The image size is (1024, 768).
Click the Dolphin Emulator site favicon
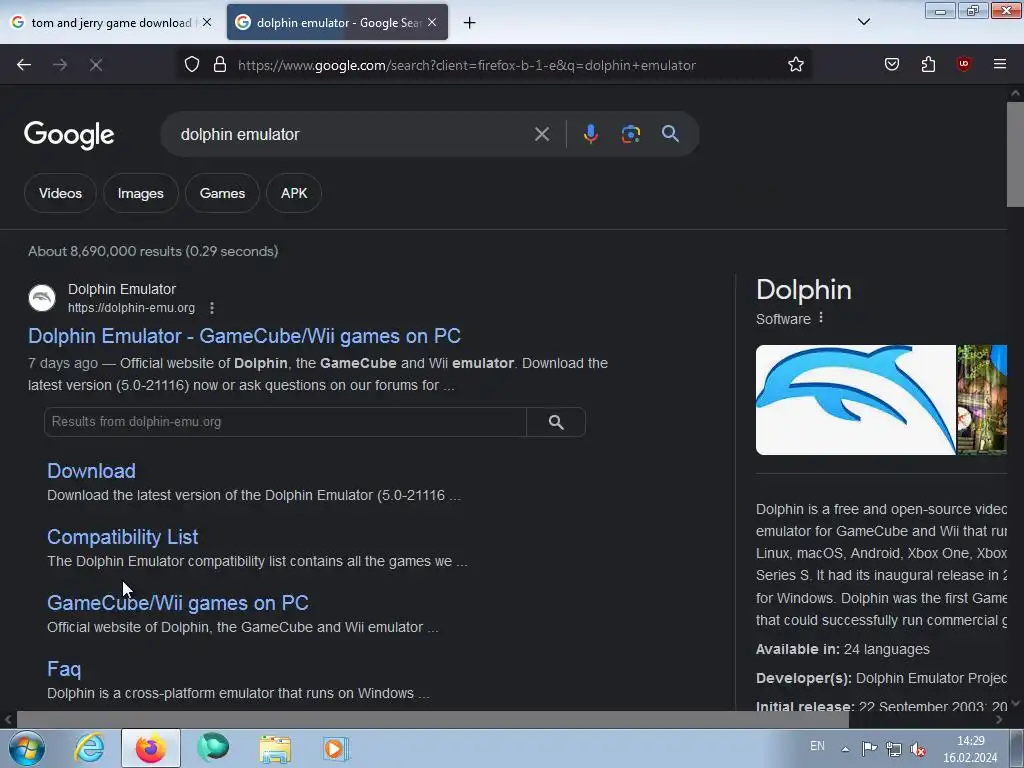coord(42,298)
